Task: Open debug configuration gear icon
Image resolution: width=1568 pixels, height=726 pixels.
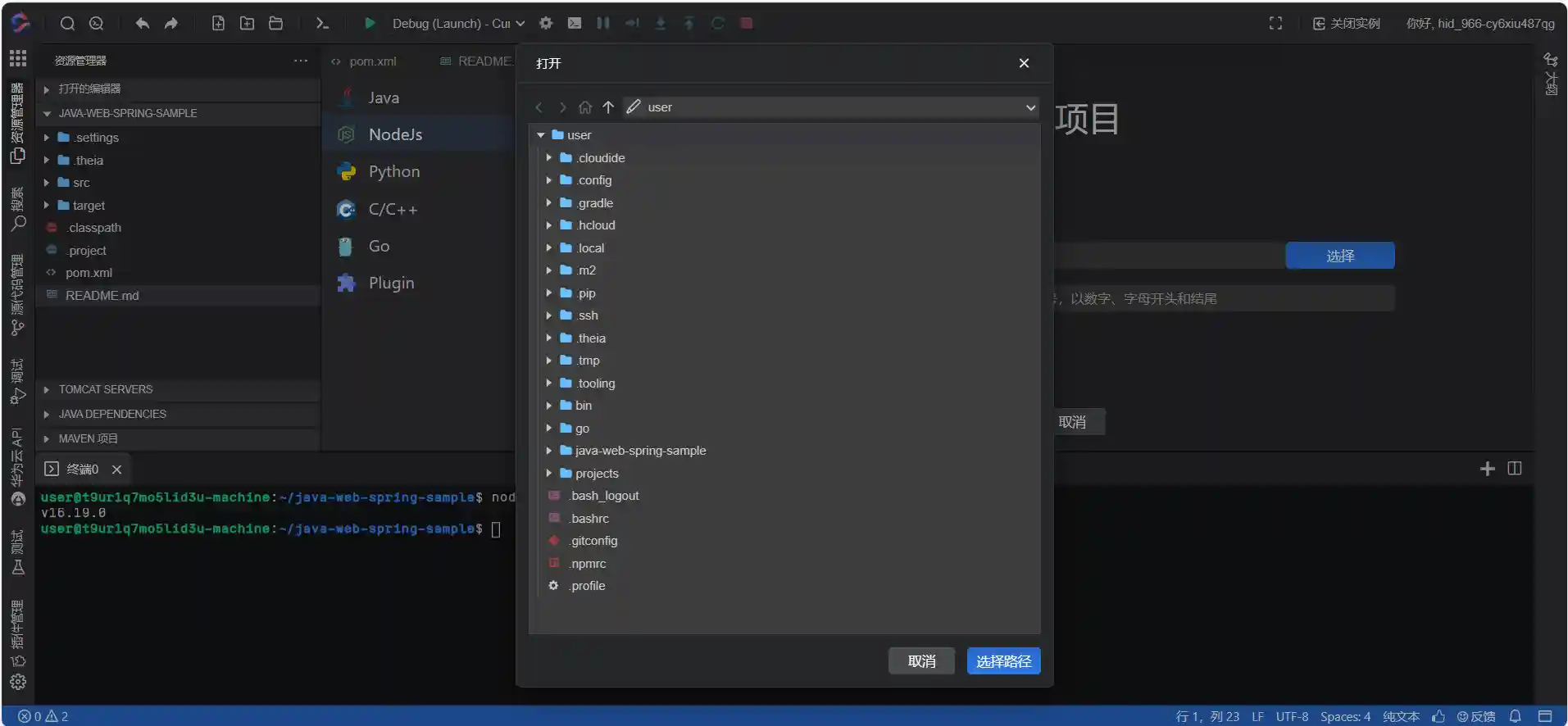Action: pos(546,24)
